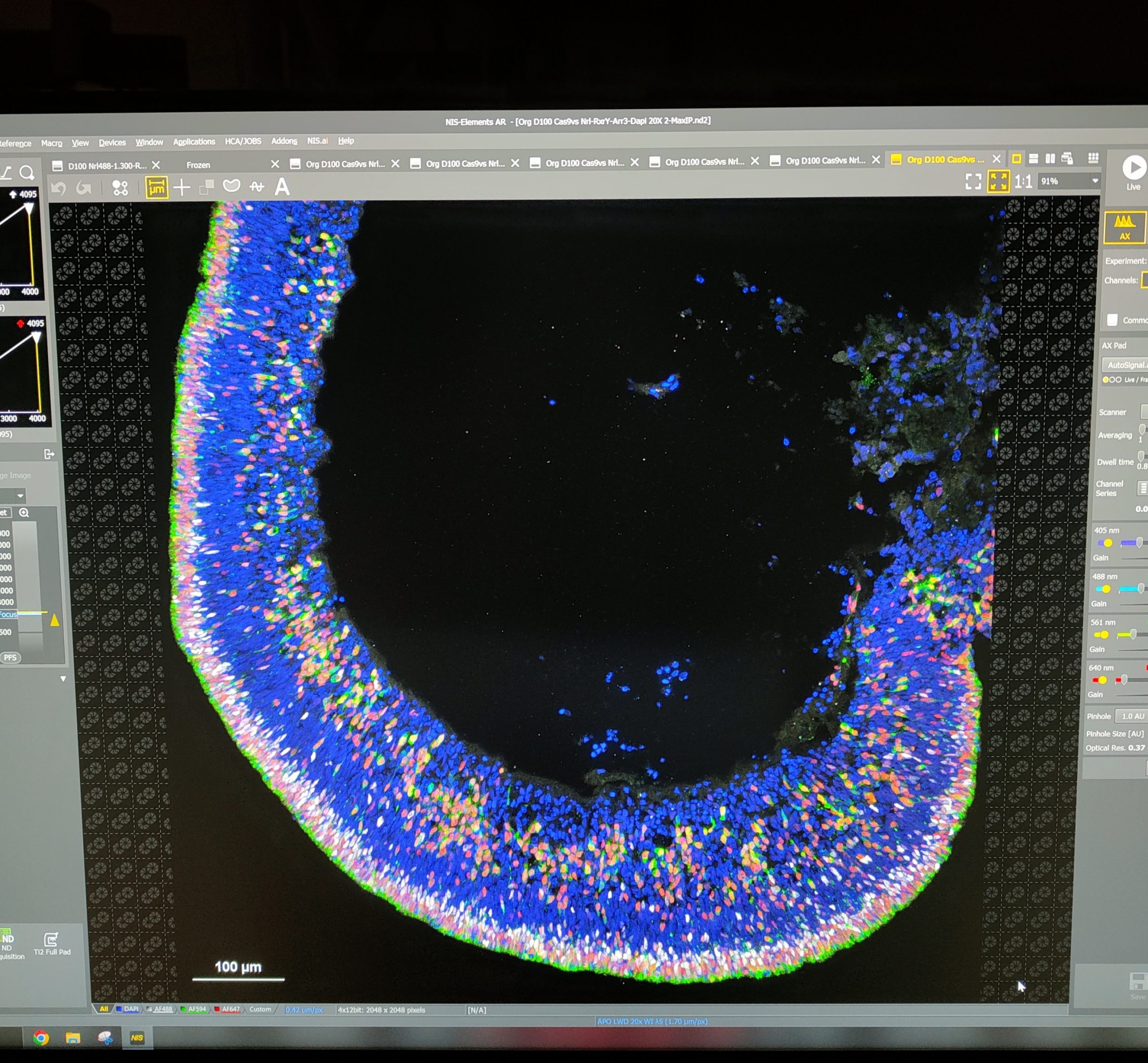Image resolution: width=1148 pixels, height=1063 pixels.
Task: Click the fit-to-screen yellow arrows icon
Action: (x=998, y=181)
